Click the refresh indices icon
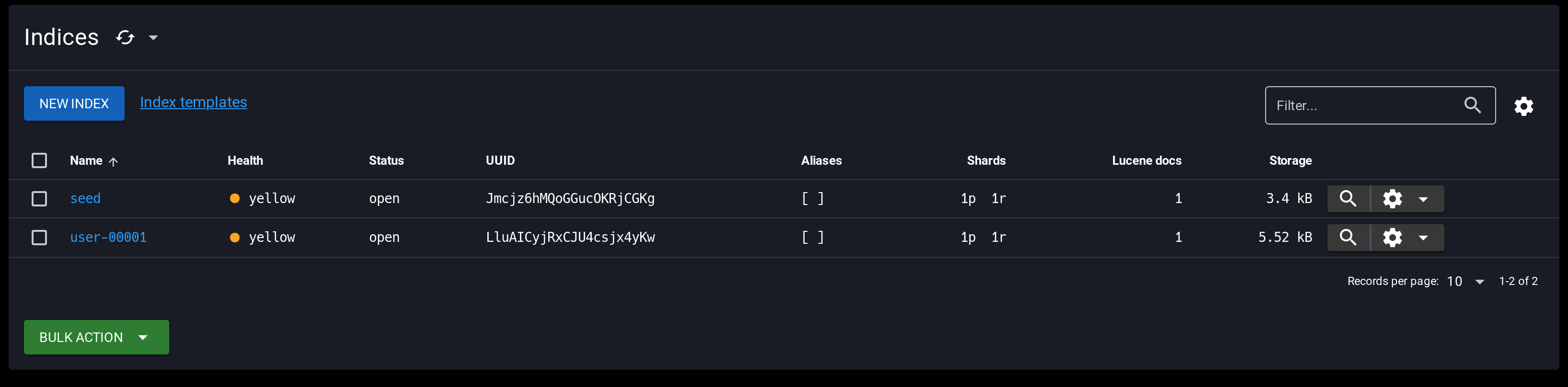 tap(126, 38)
